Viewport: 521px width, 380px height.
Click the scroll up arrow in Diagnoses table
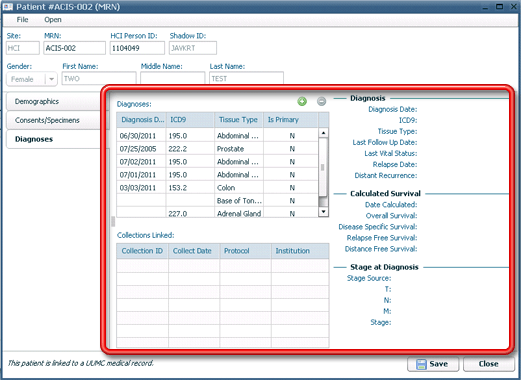323,133
